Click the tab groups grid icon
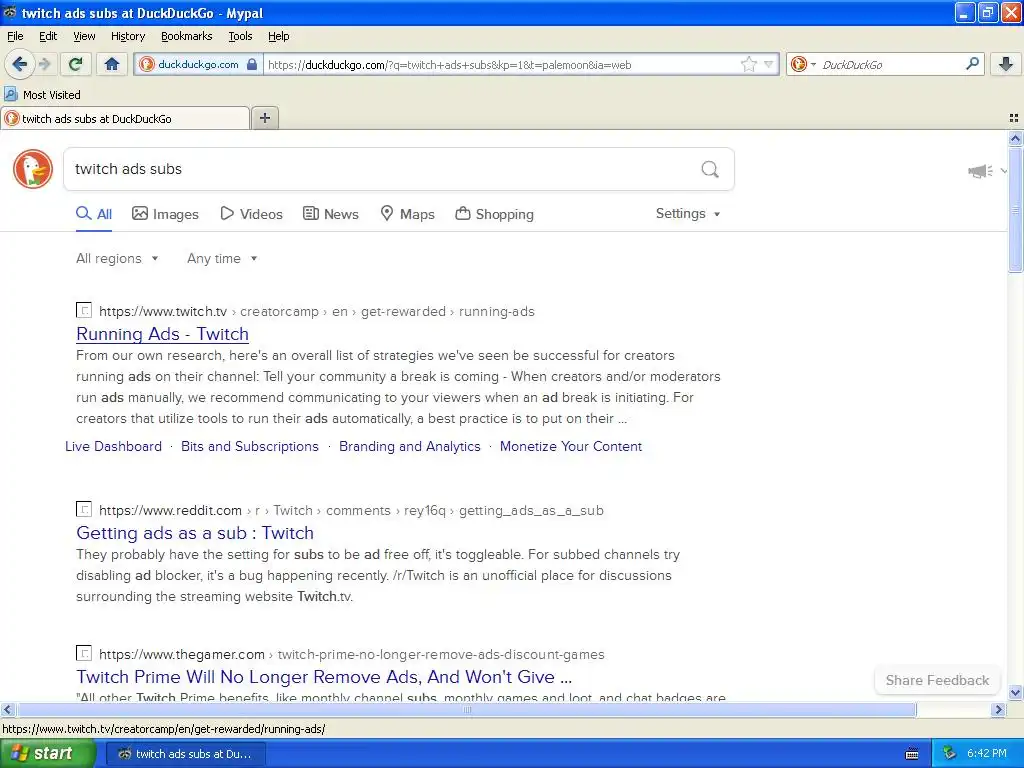The image size is (1024, 768). tap(1014, 118)
